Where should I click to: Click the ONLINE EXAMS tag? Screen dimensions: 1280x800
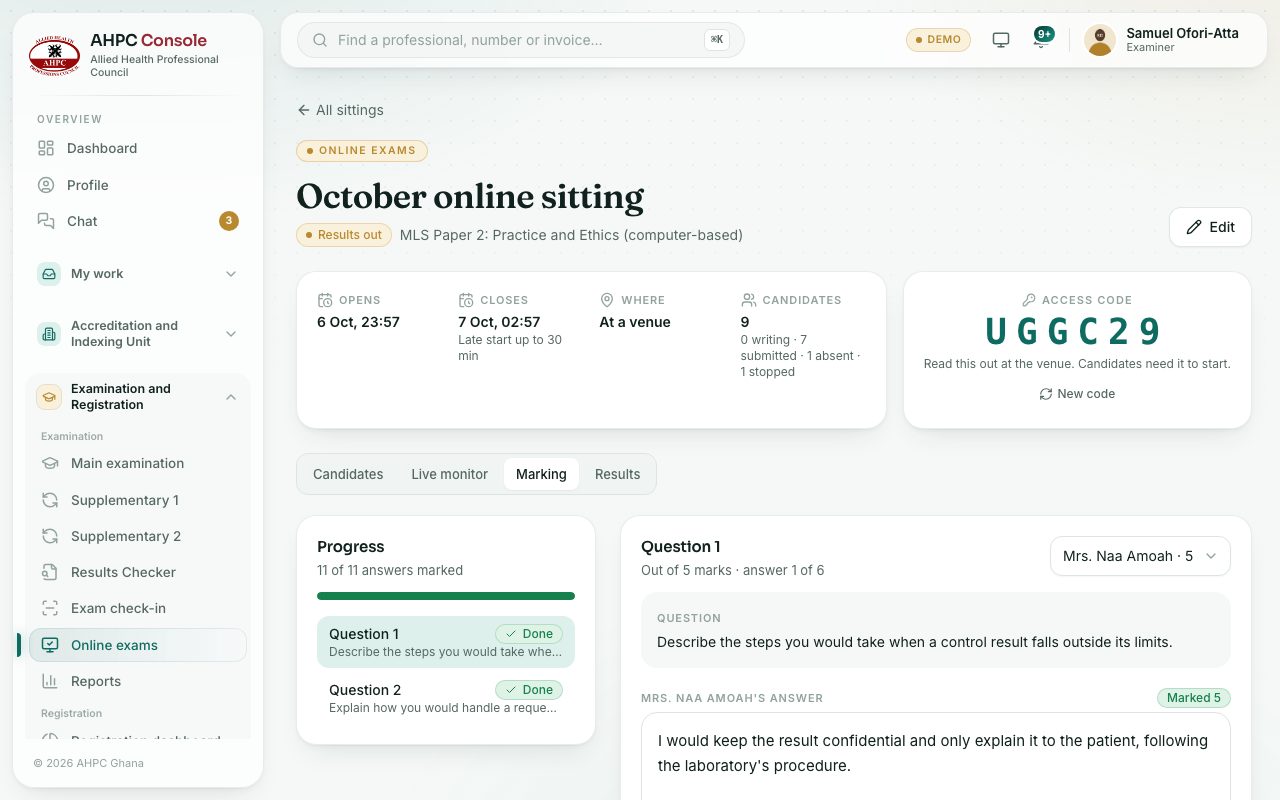[x=362, y=151]
